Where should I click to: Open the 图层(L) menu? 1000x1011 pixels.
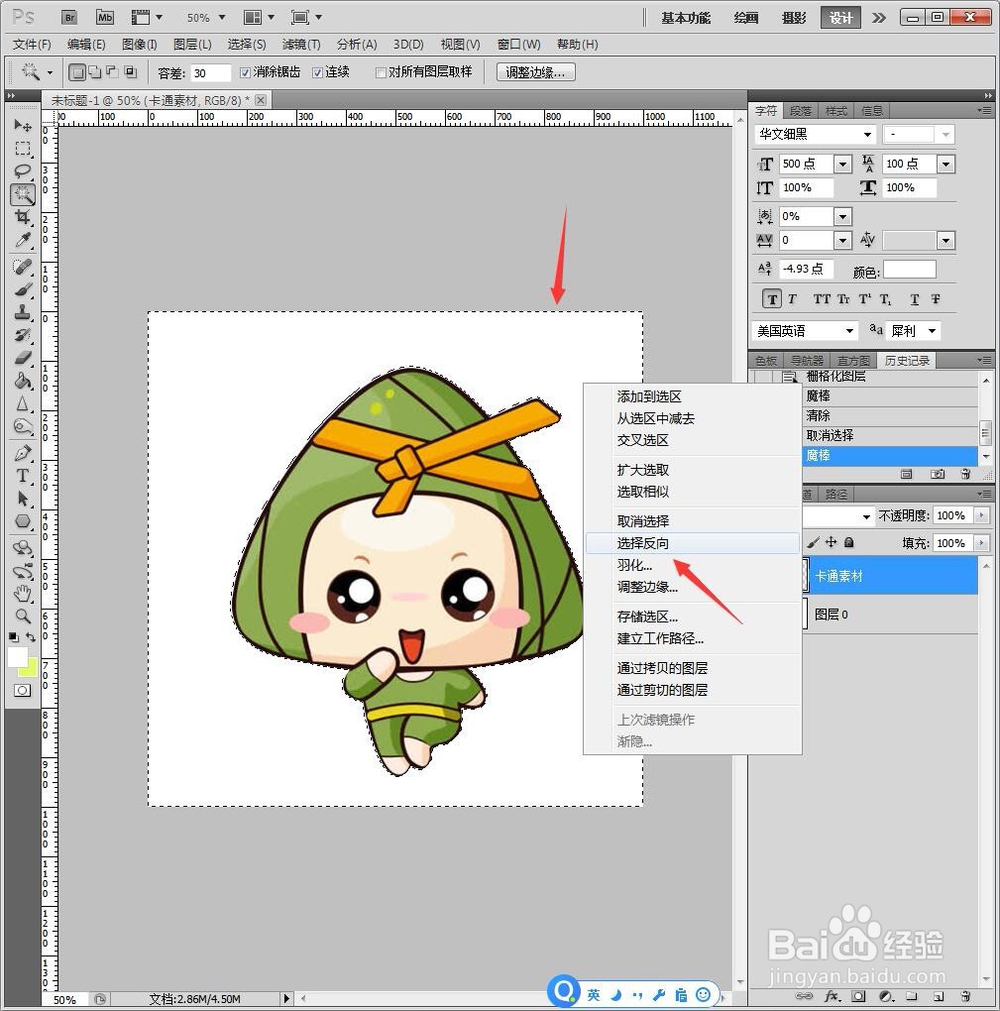coord(192,44)
